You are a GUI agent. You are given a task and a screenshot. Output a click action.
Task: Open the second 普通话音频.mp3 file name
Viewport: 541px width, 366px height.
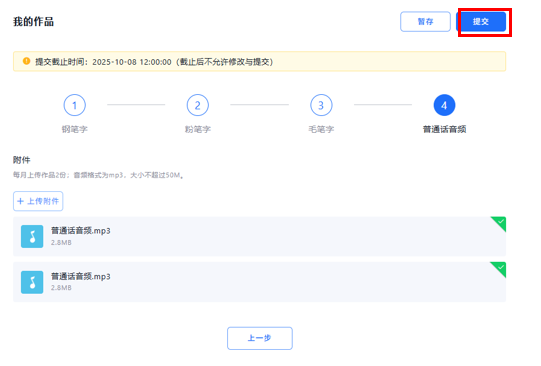(81, 276)
